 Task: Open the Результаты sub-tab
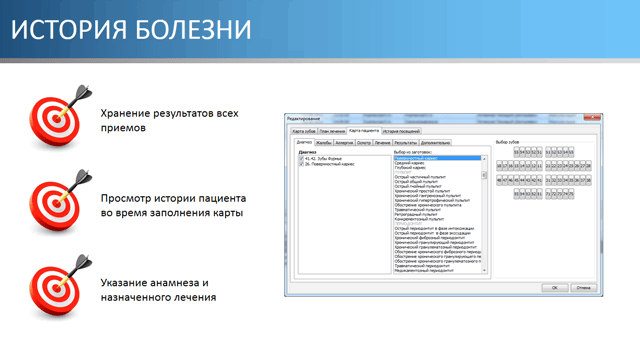tap(405, 143)
